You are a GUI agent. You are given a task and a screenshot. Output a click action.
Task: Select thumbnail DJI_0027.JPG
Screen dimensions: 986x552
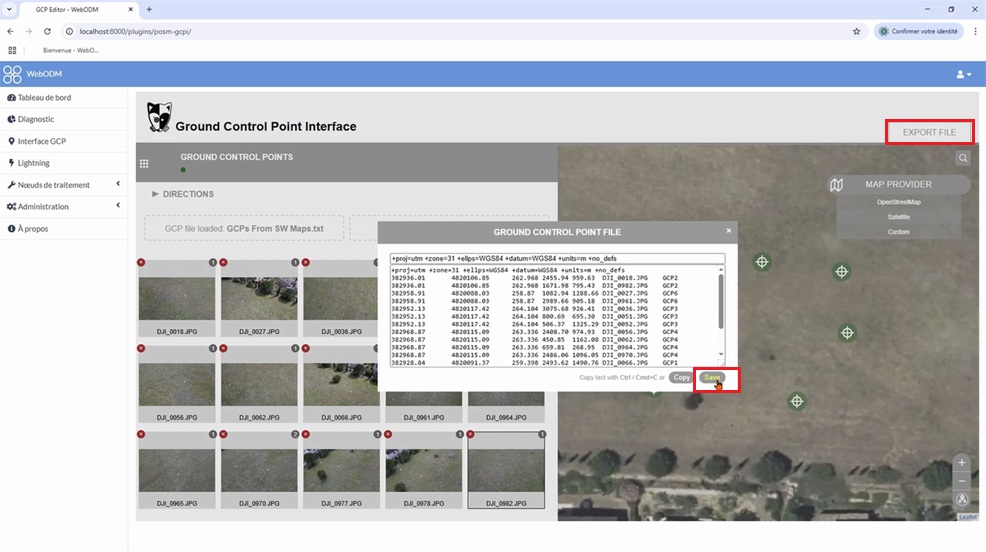259,298
